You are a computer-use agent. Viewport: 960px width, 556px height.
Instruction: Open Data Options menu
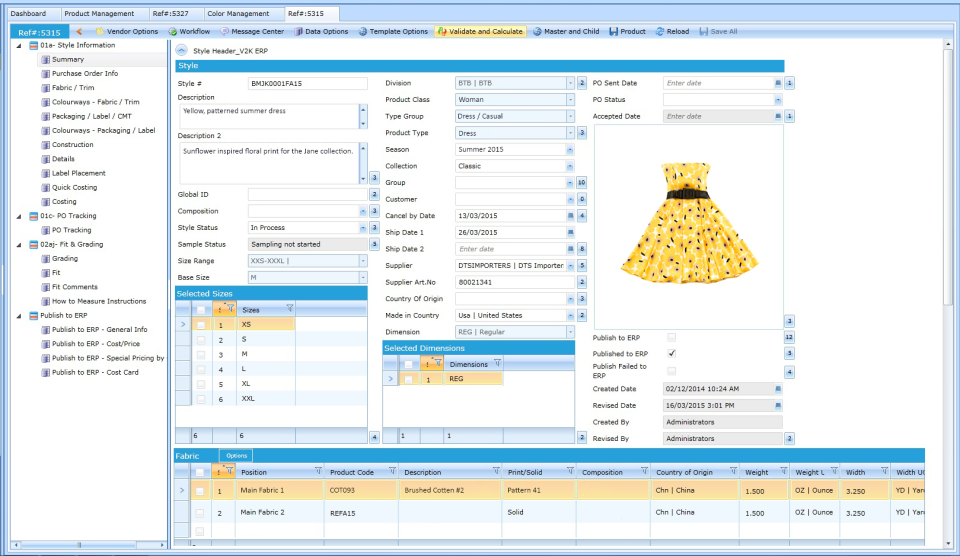tap(321, 31)
